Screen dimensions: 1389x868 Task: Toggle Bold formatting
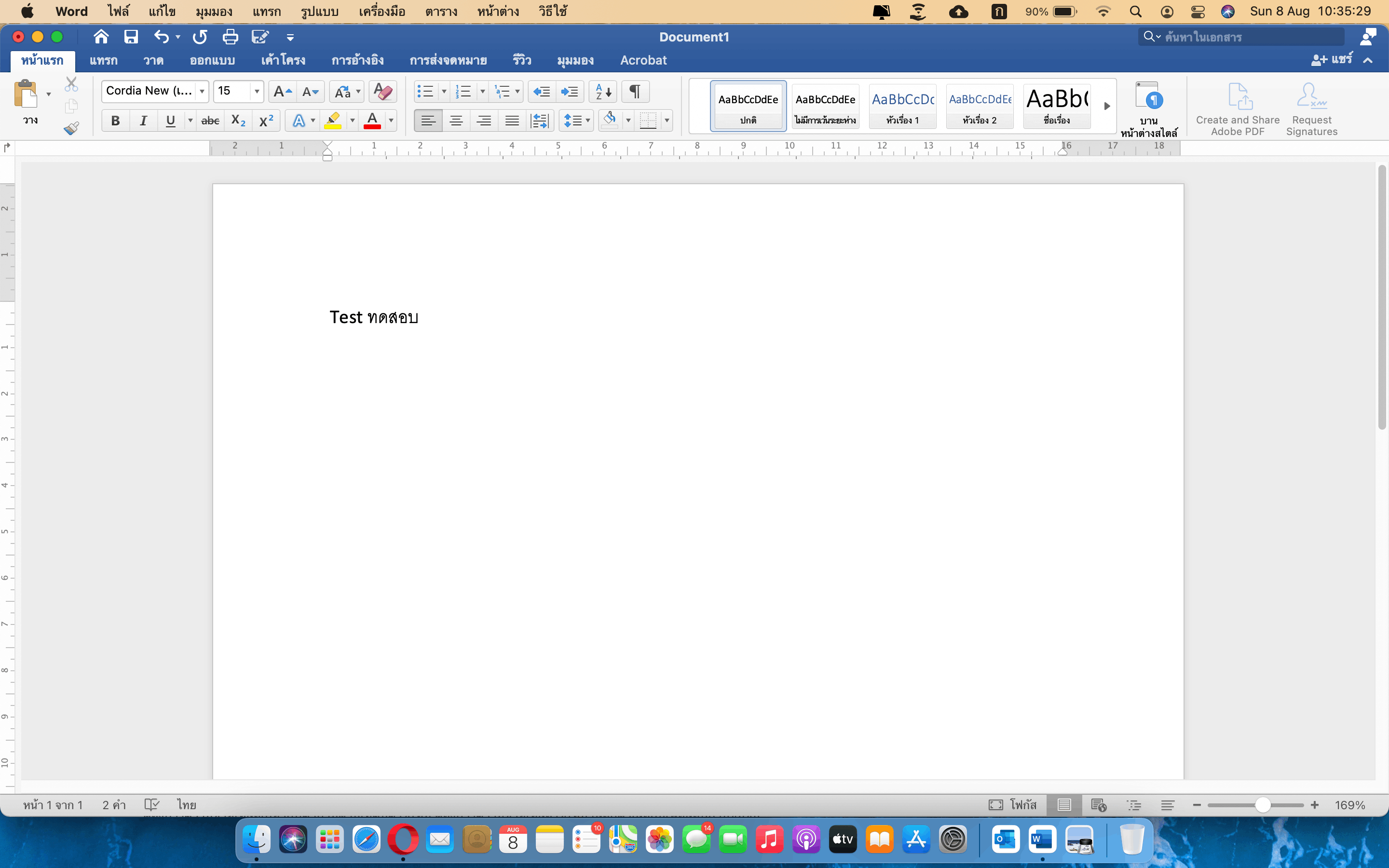[115, 121]
